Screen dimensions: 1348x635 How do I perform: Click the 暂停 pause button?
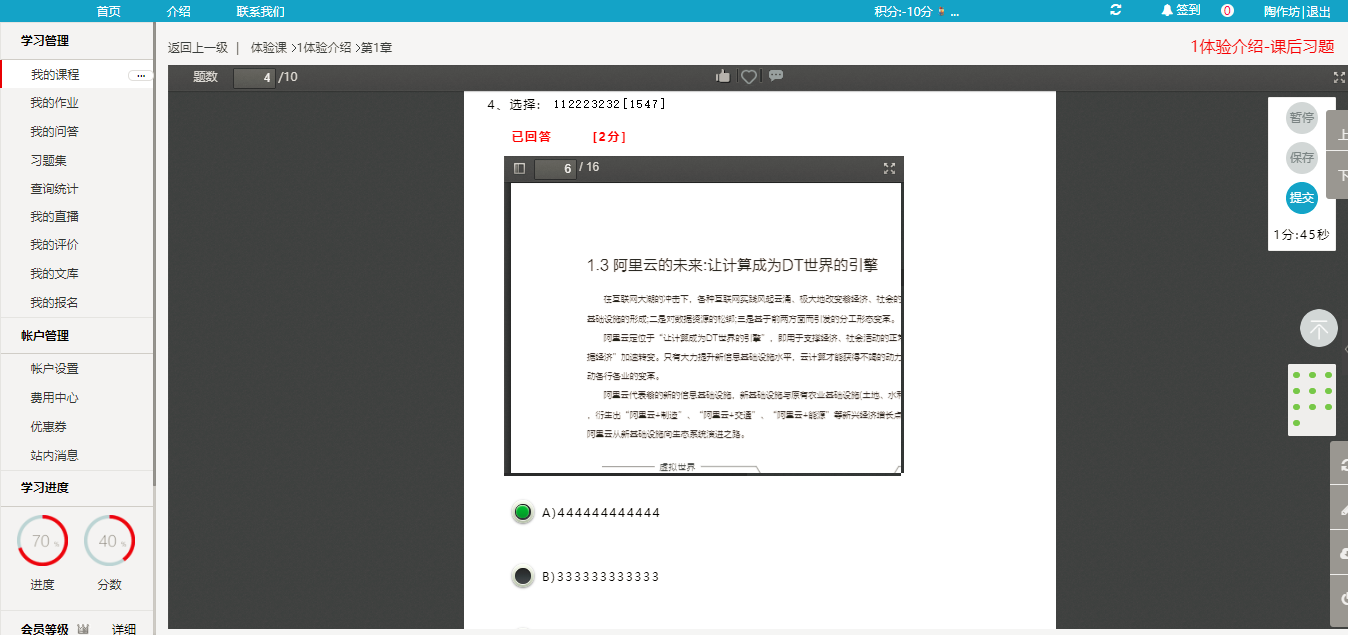(x=1301, y=117)
